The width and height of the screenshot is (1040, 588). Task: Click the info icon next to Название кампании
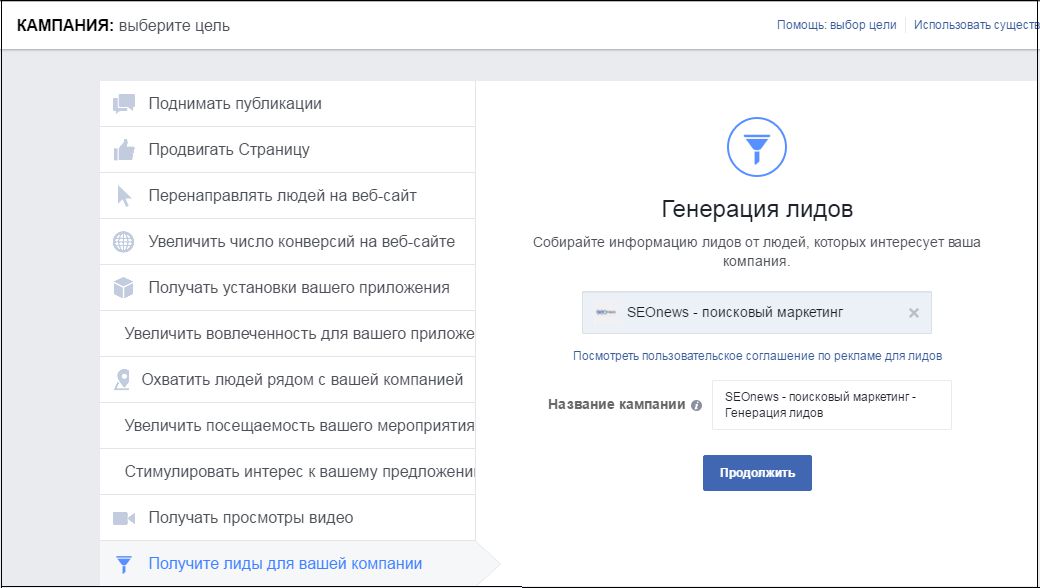pos(696,405)
